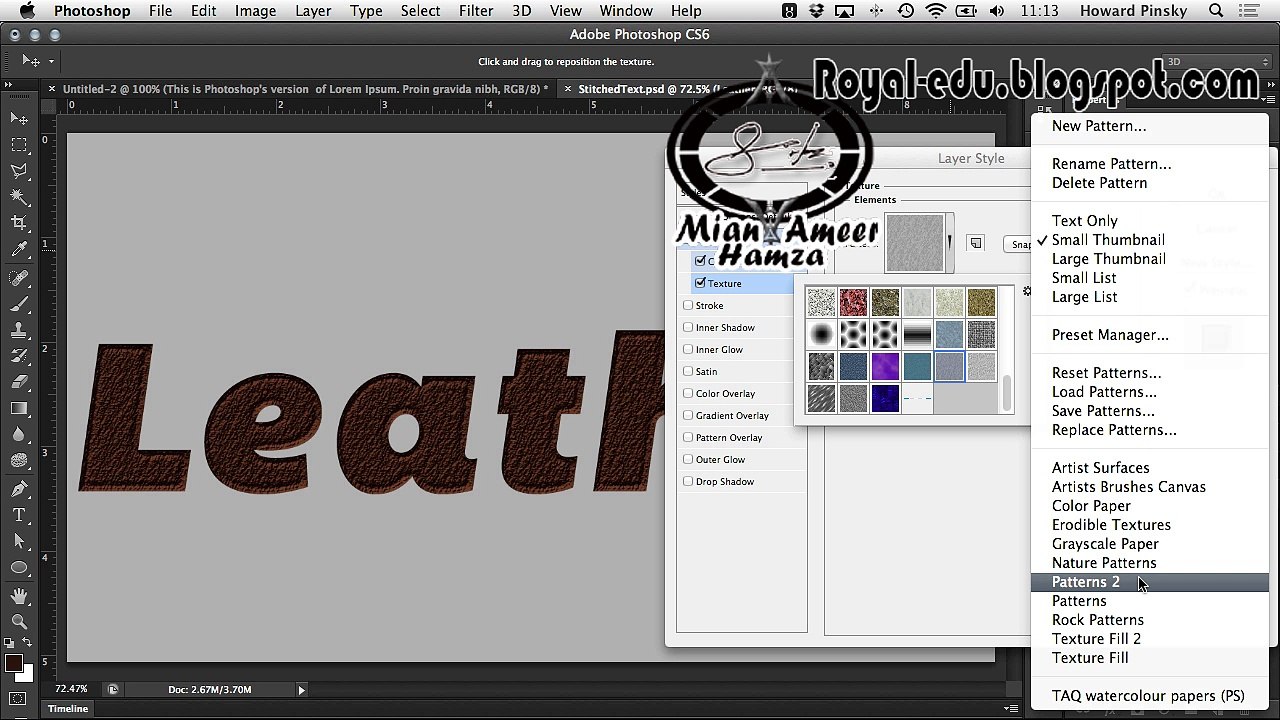Select the Magic Wand tool
Screen dimensions: 1280x720
(x=19, y=197)
